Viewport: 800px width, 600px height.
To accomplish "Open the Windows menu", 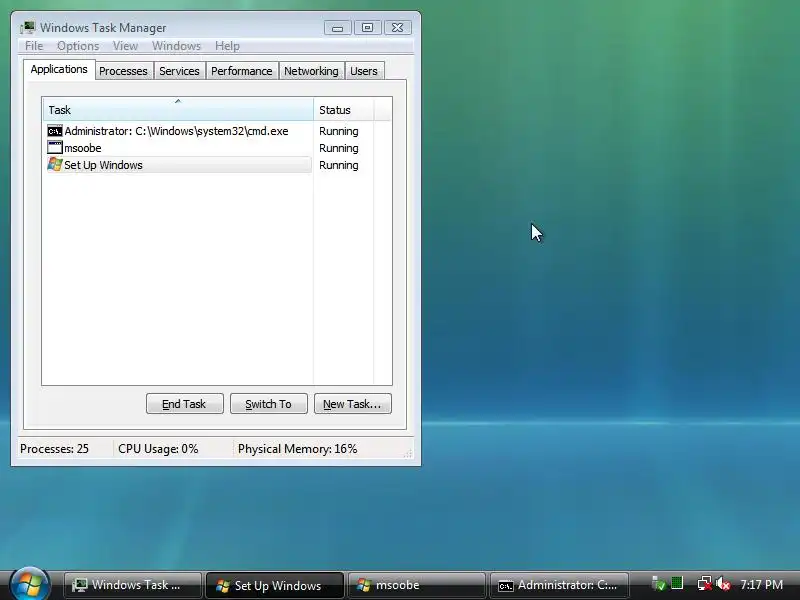I will 177,46.
